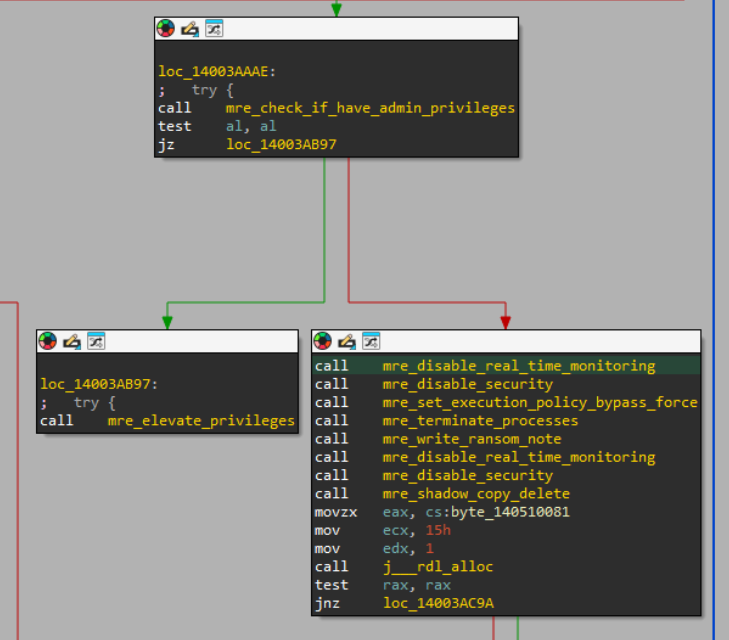Click group nodes icon on loc_14003AB97 node
The height and width of the screenshot is (640, 729).
click(x=96, y=341)
